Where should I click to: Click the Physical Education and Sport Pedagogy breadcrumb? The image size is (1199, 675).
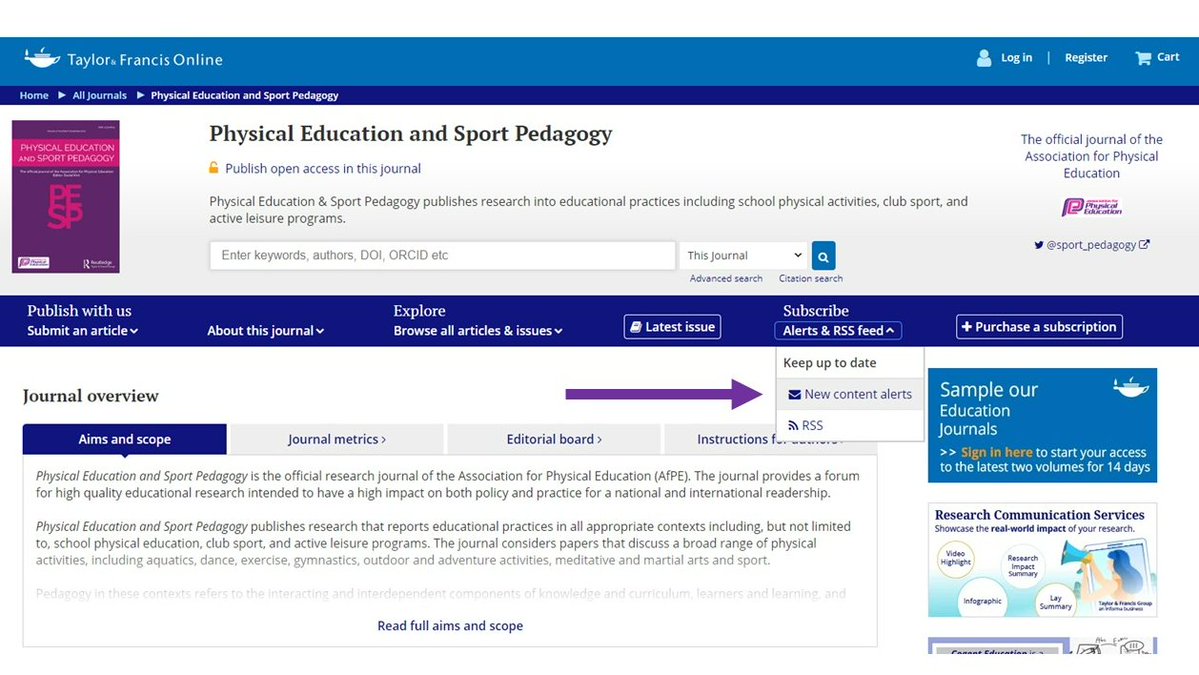click(x=245, y=96)
